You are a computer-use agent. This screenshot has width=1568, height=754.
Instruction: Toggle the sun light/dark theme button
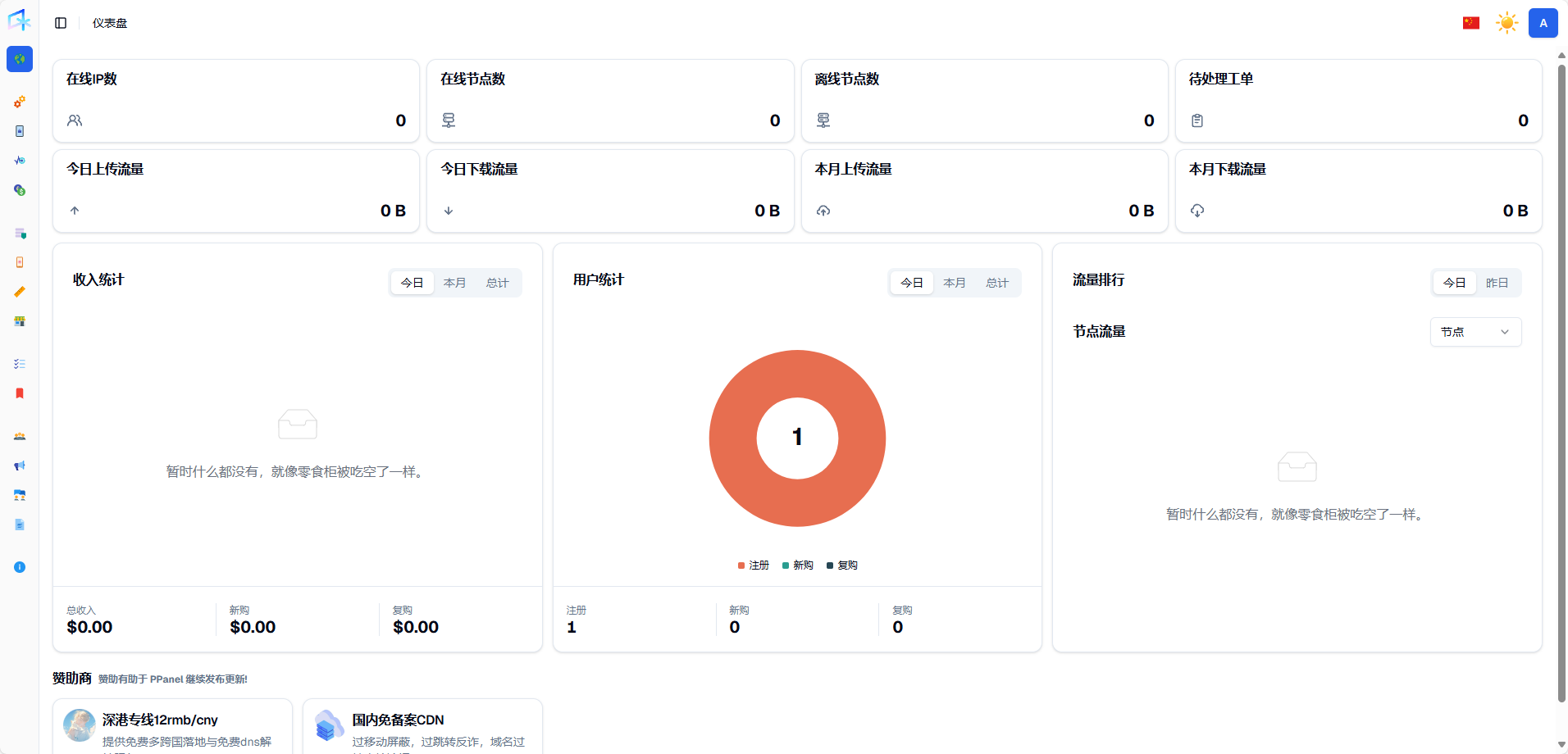pos(1506,23)
